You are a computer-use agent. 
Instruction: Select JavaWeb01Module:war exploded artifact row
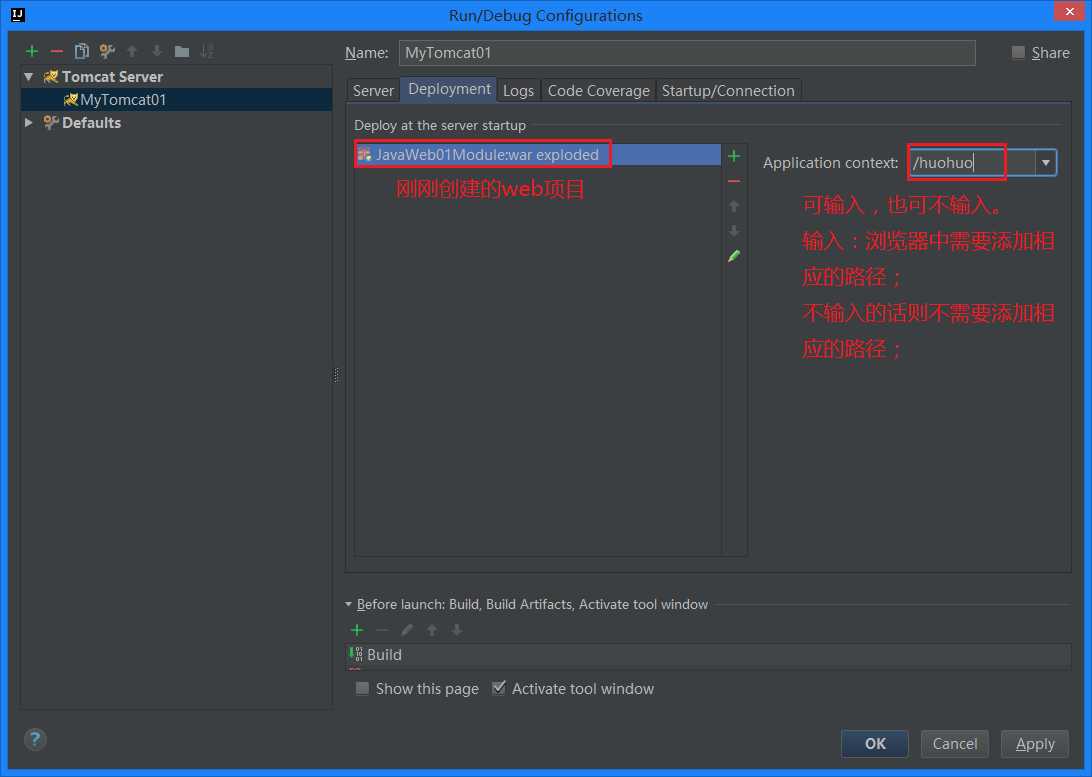(x=538, y=155)
